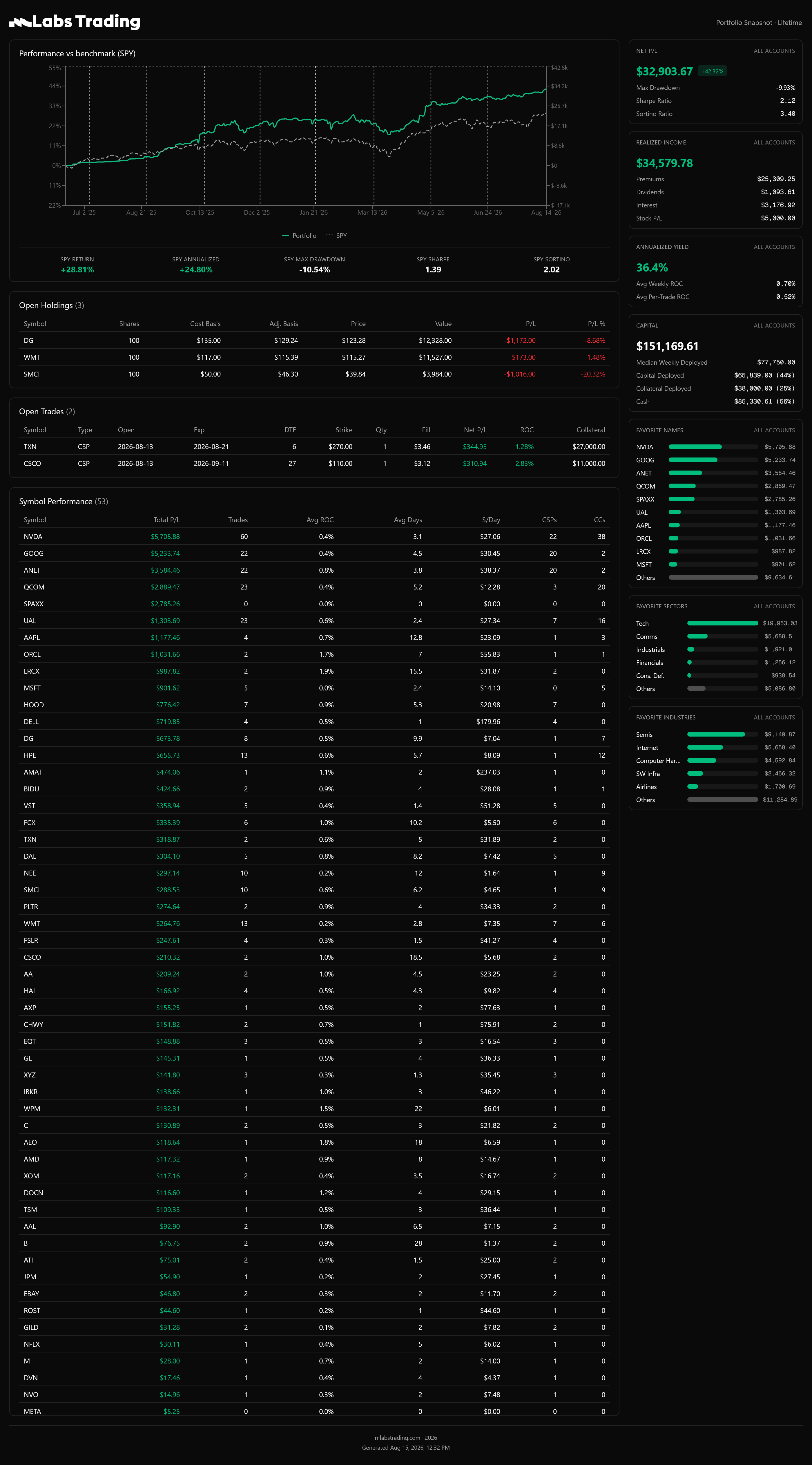The image size is (812, 1465).
Task: Click the P/L % header in Open Holdings
Action: tap(597, 323)
